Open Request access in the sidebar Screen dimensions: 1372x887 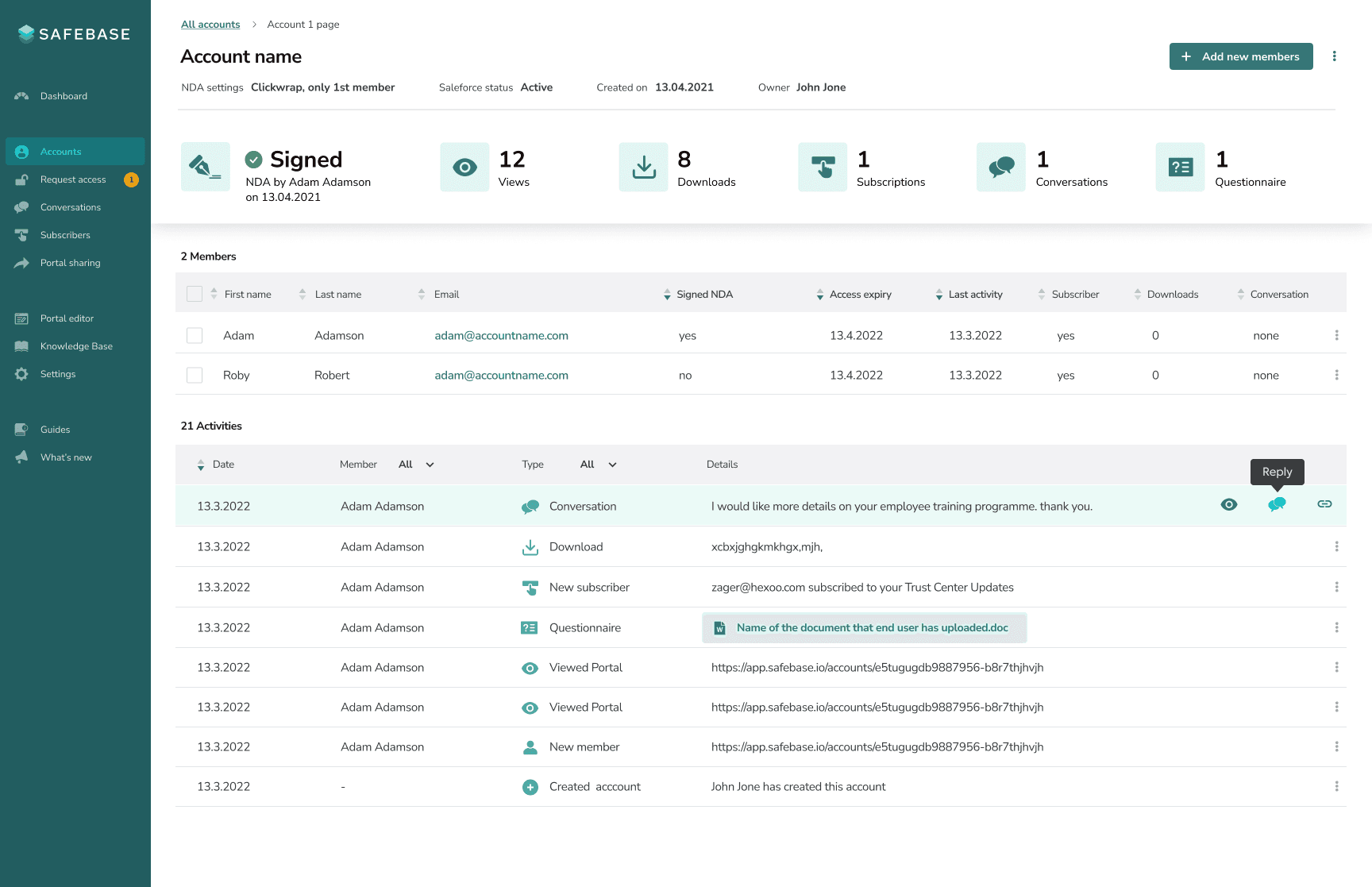73,179
